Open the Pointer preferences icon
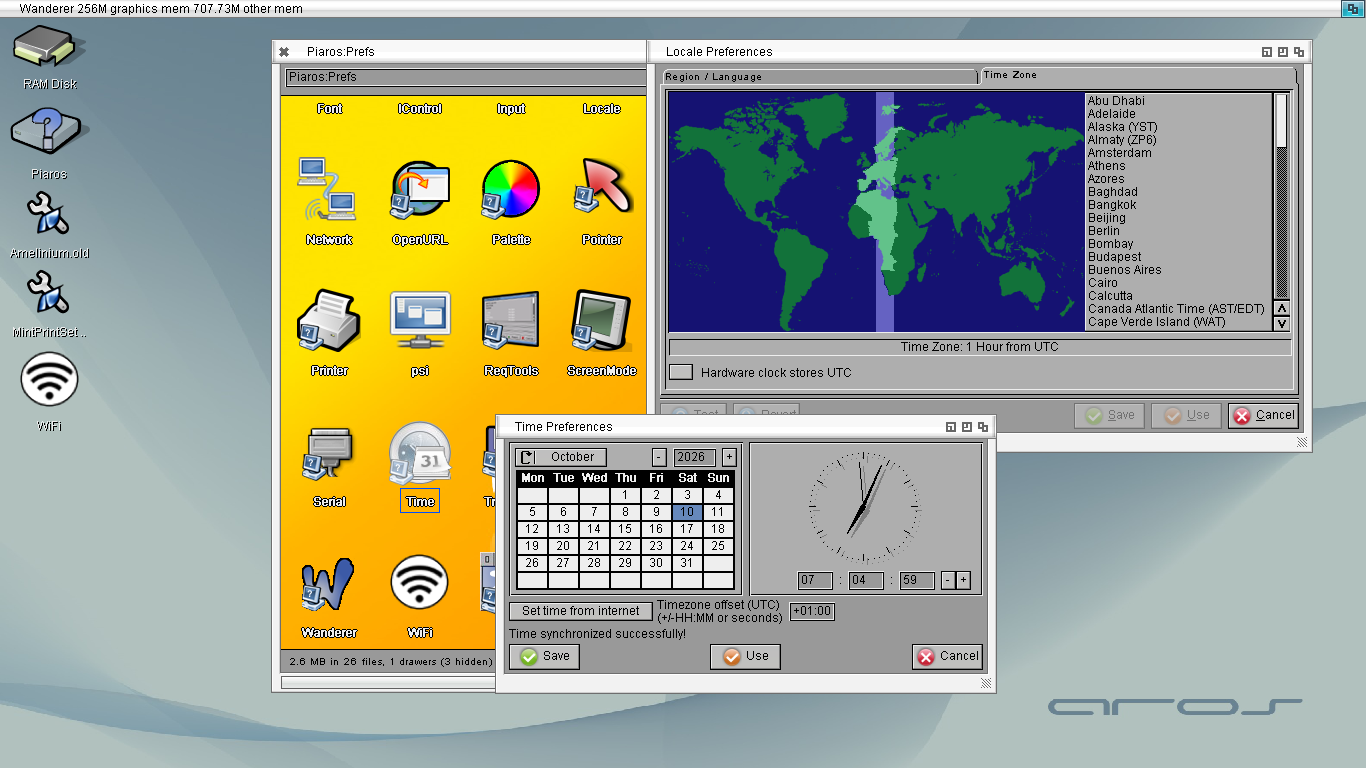This screenshot has height=768, width=1366. click(x=602, y=187)
